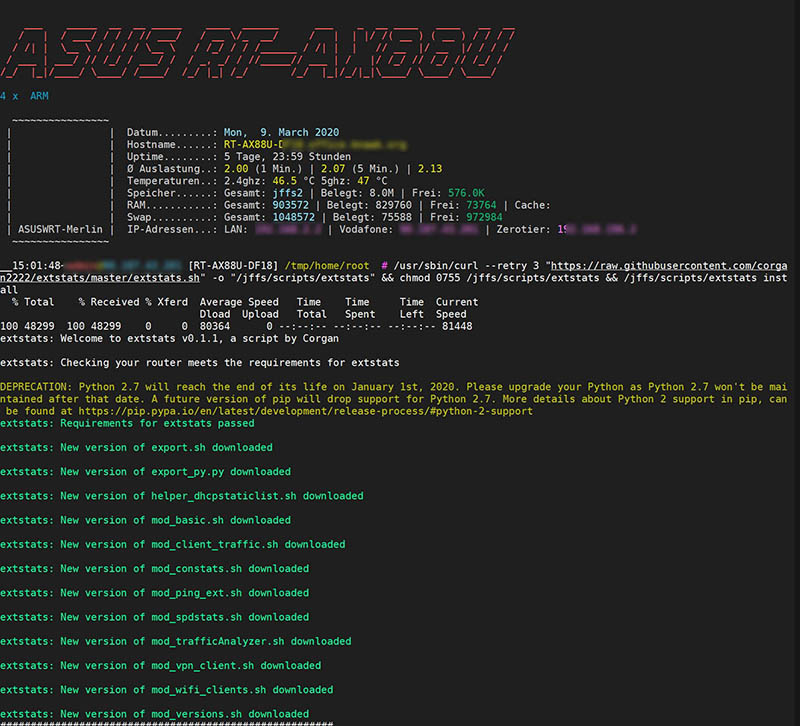Click the prompt host '[RT-AX88U-DF18]'
Image resolution: width=800 pixels, height=726 pixels.
pyautogui.click(x=233, y=266)
